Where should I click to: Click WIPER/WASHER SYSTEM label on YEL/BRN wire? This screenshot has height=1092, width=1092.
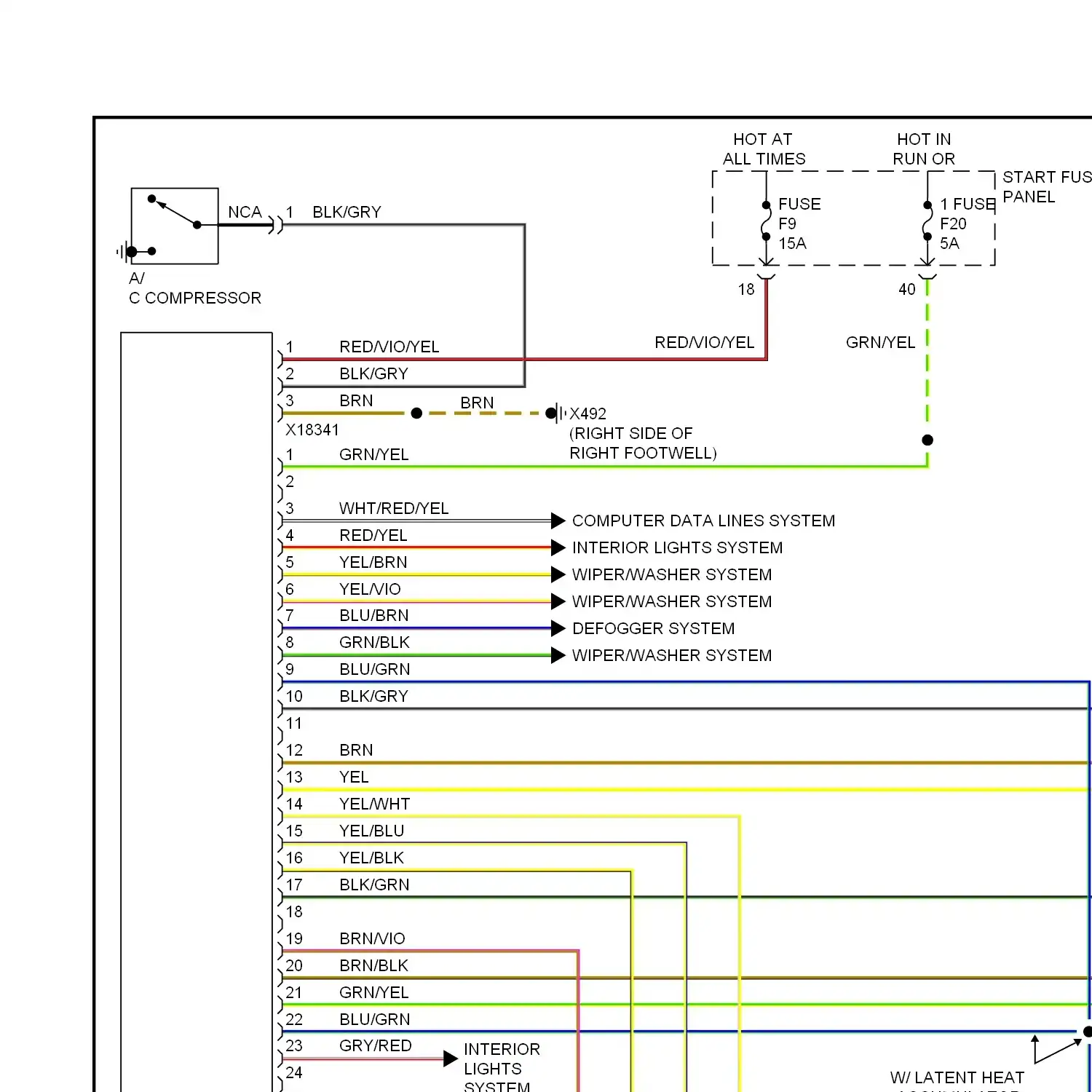pos(671,574)
